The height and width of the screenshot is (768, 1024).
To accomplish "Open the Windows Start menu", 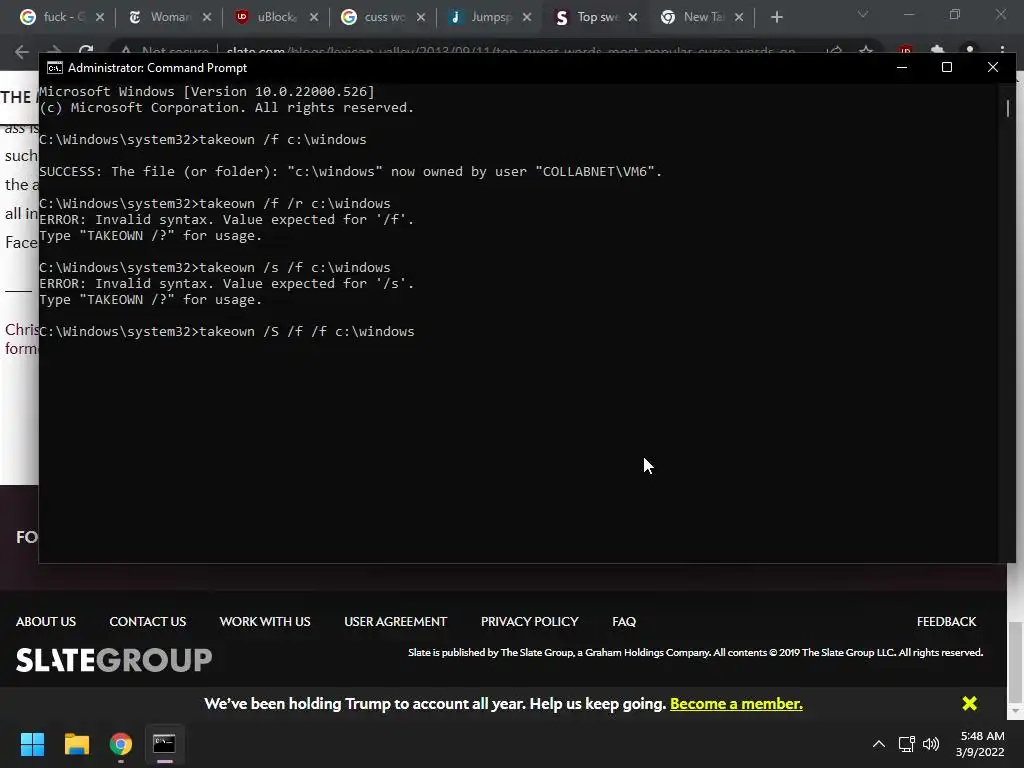I will (x=32, y=744).
